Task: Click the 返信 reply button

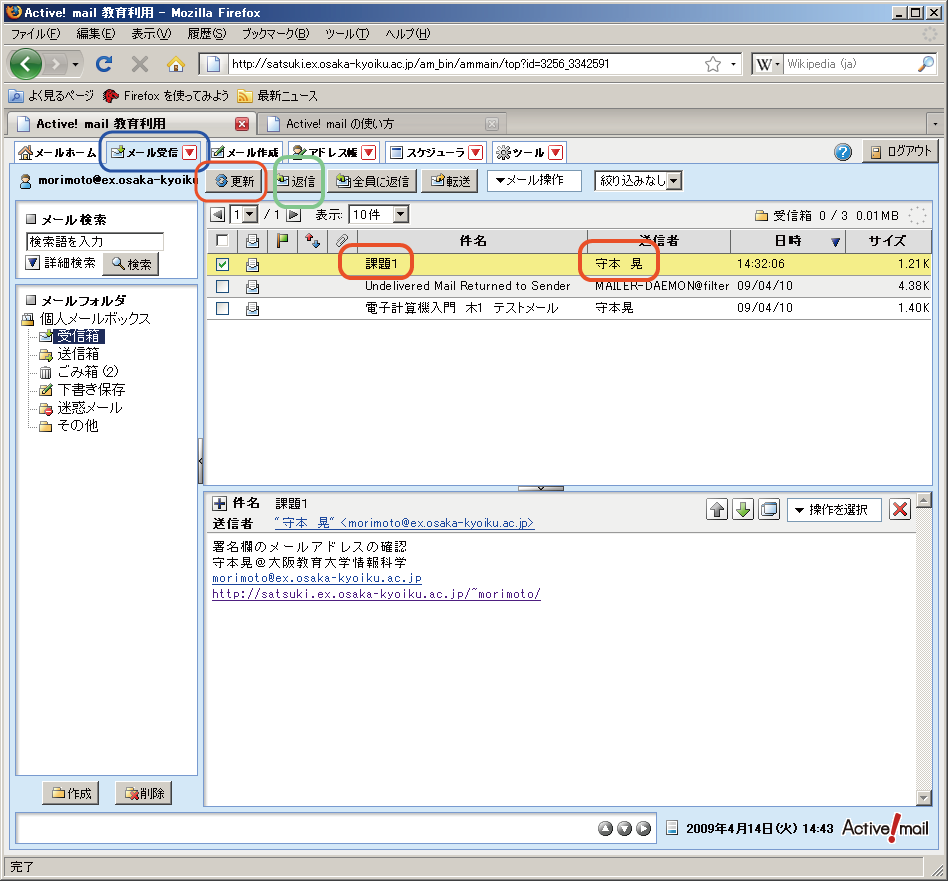Action: pyautogui.click(x=297, y=181)
